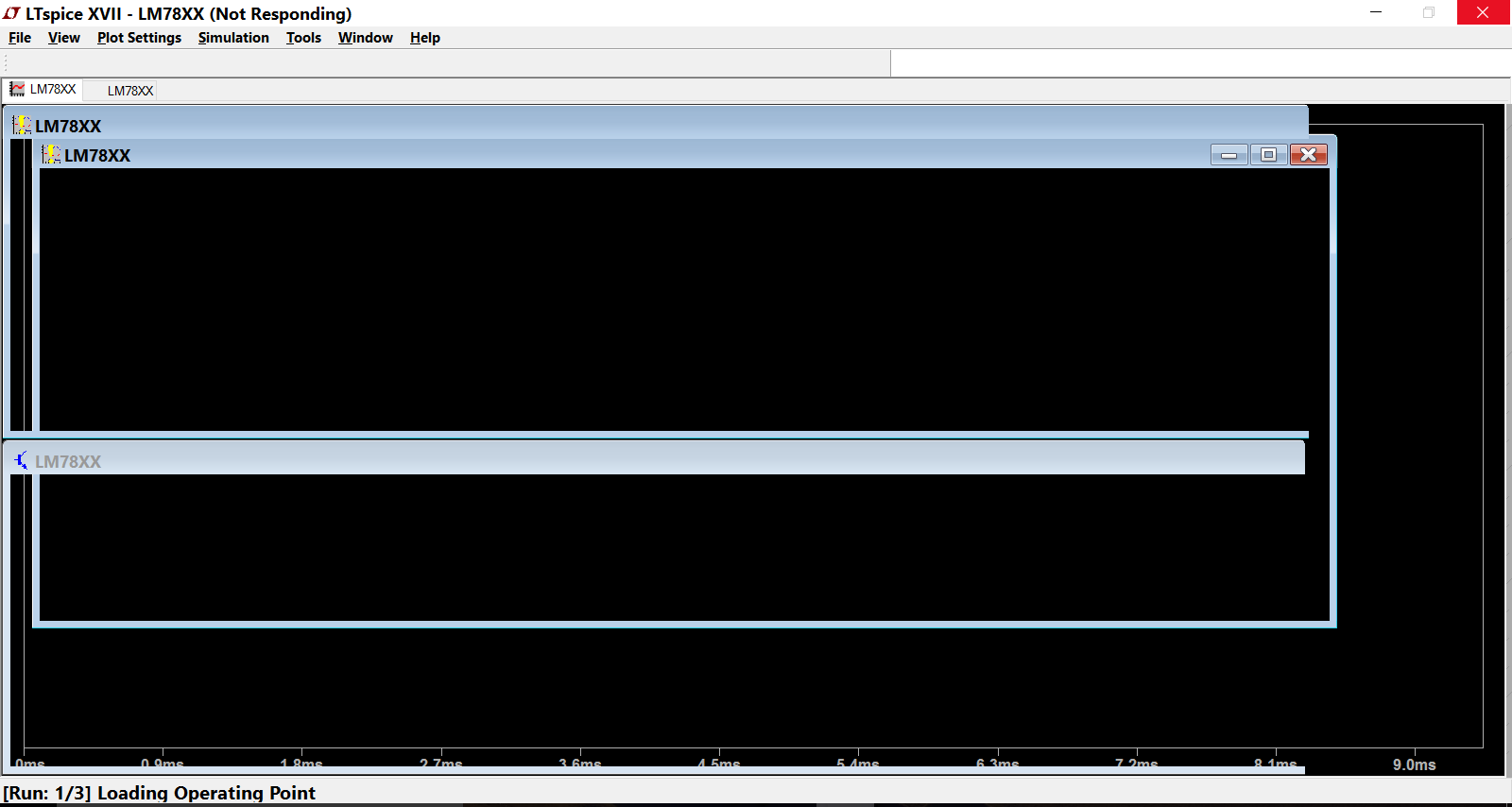
Task: Click plot icon in back LM78XX window title
Action: 21,125
